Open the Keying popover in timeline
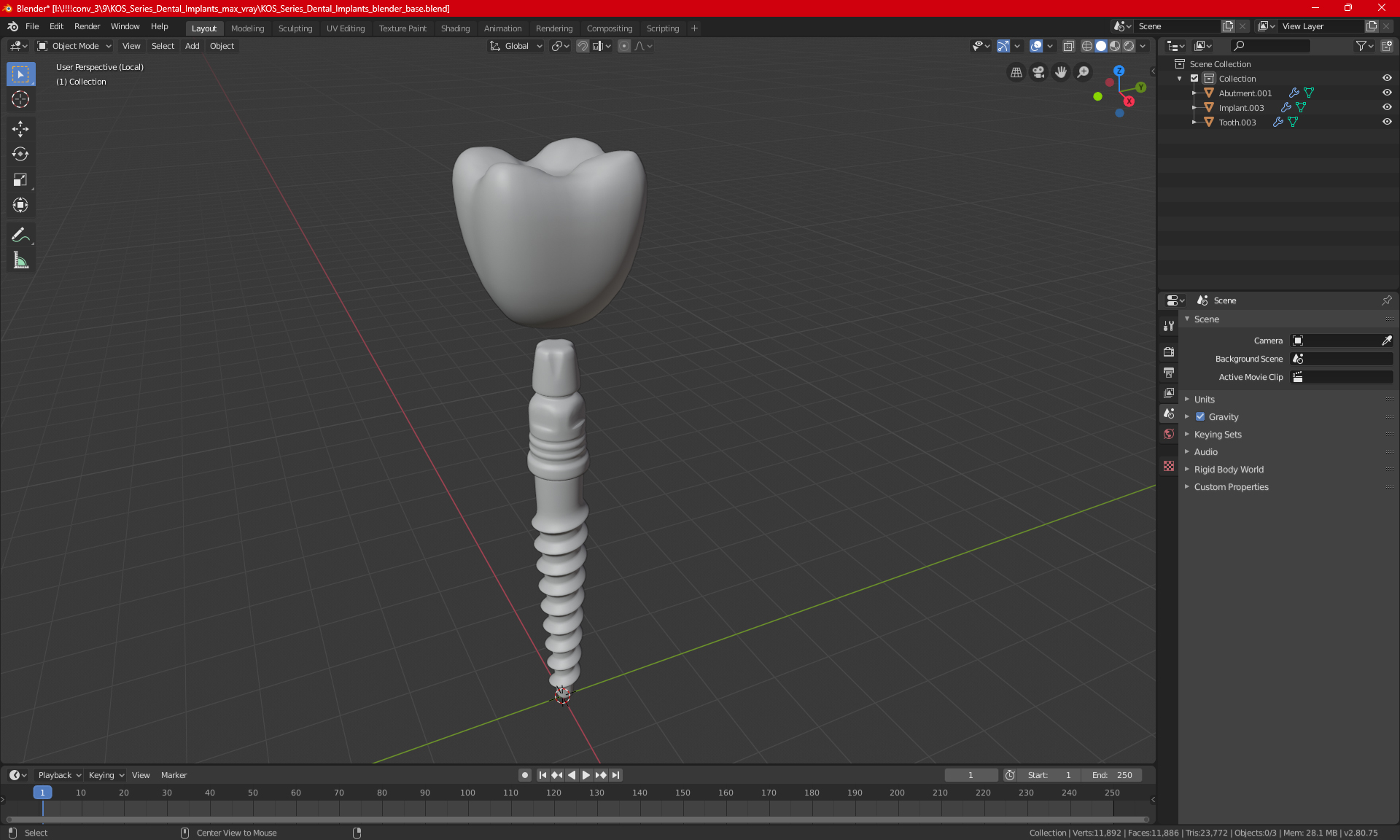Screen dimensions: 1400x840 click(x=106, y=775)
